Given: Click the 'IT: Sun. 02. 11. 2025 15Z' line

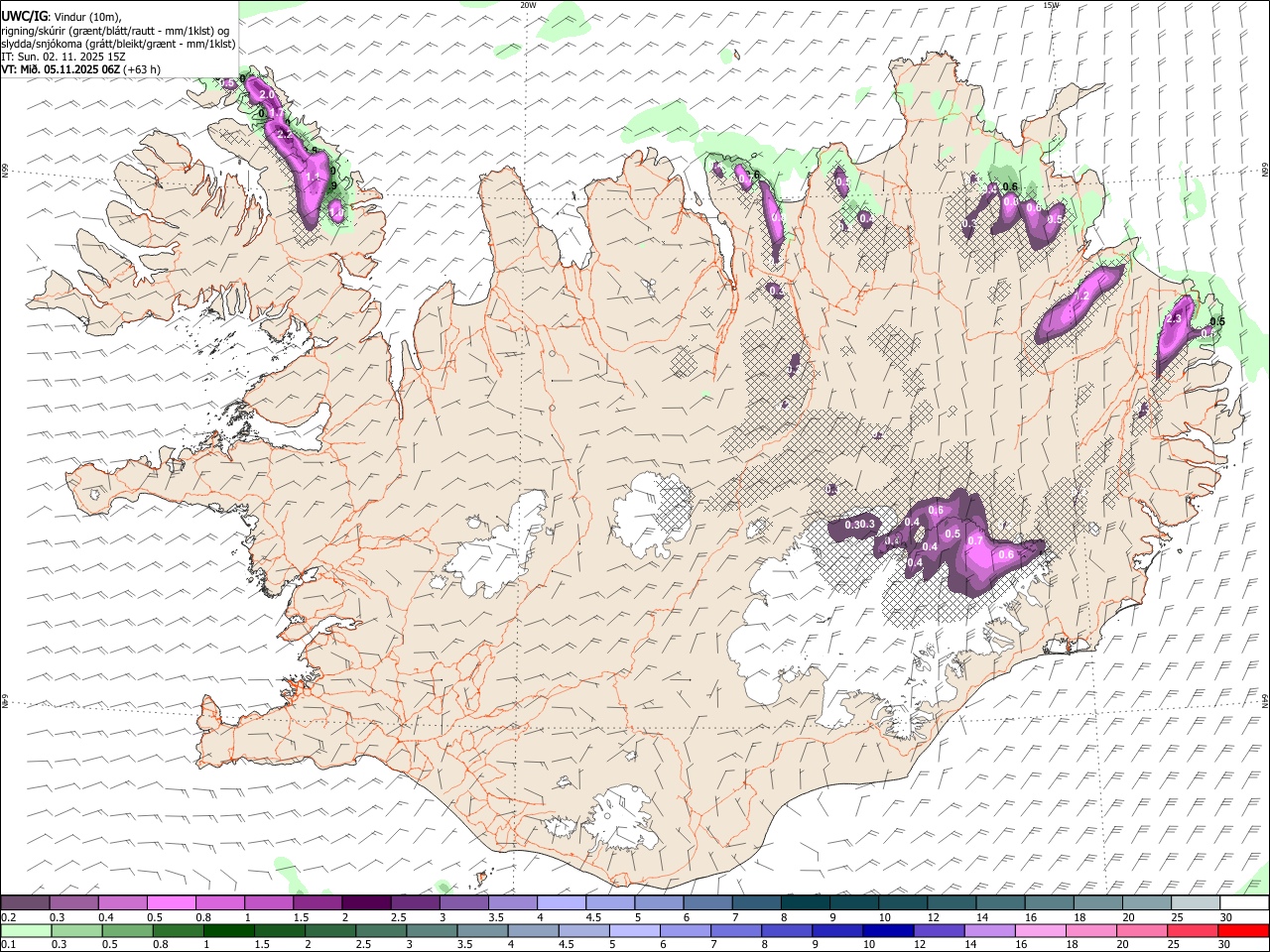Looking at the screenshot, I should click(64, 57).
